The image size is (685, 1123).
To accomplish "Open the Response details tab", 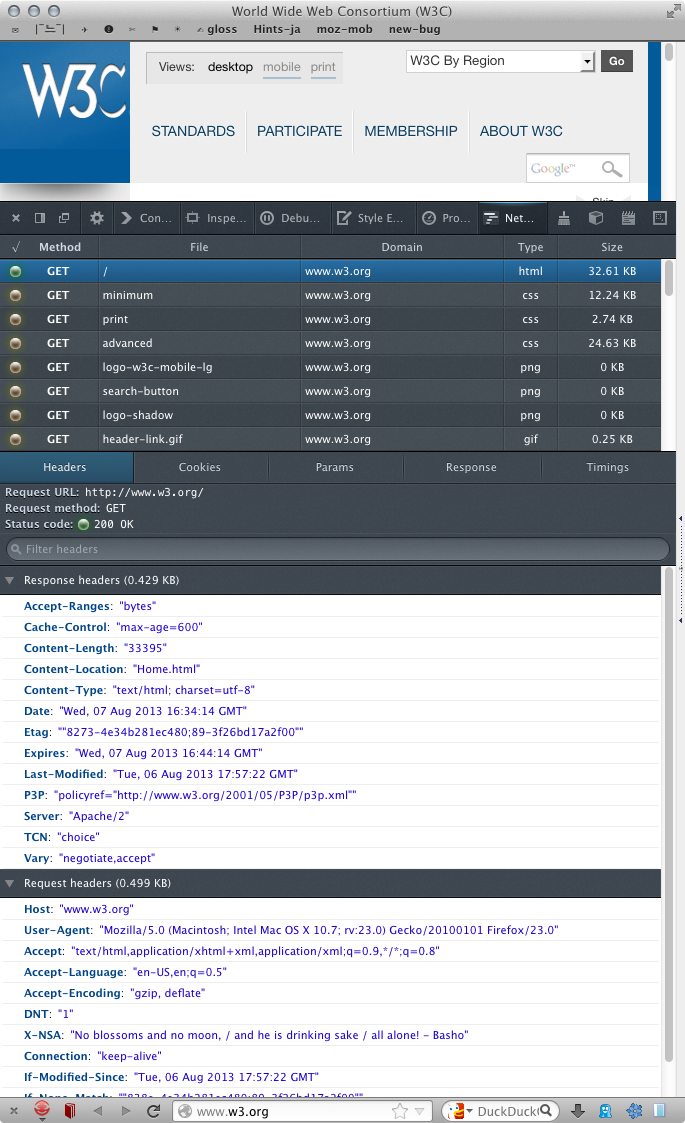I will point(471,467).
